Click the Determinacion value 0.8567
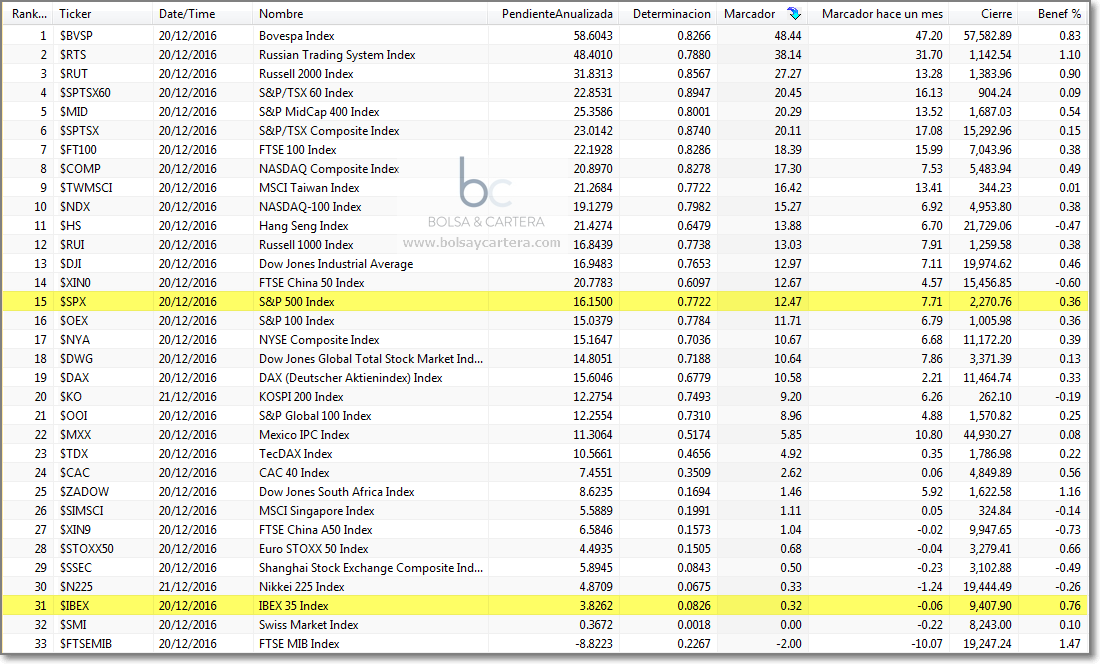 [x=694, y=74]
